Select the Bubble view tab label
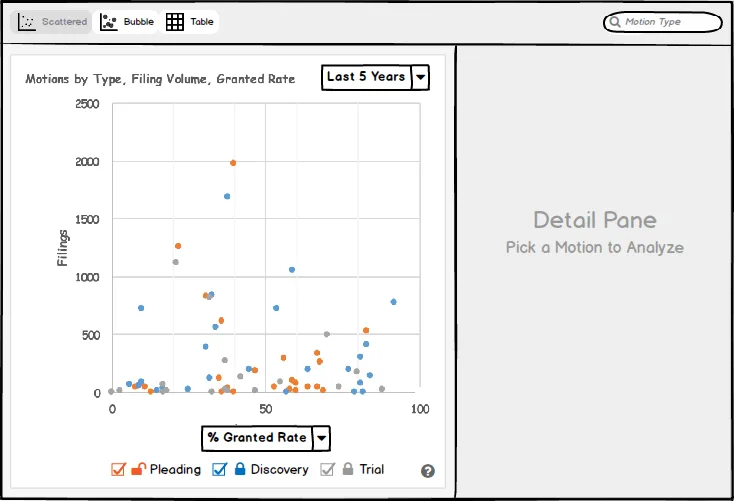Screen dimensions: 734x501 pyautogui.click(x=138, y=22)
